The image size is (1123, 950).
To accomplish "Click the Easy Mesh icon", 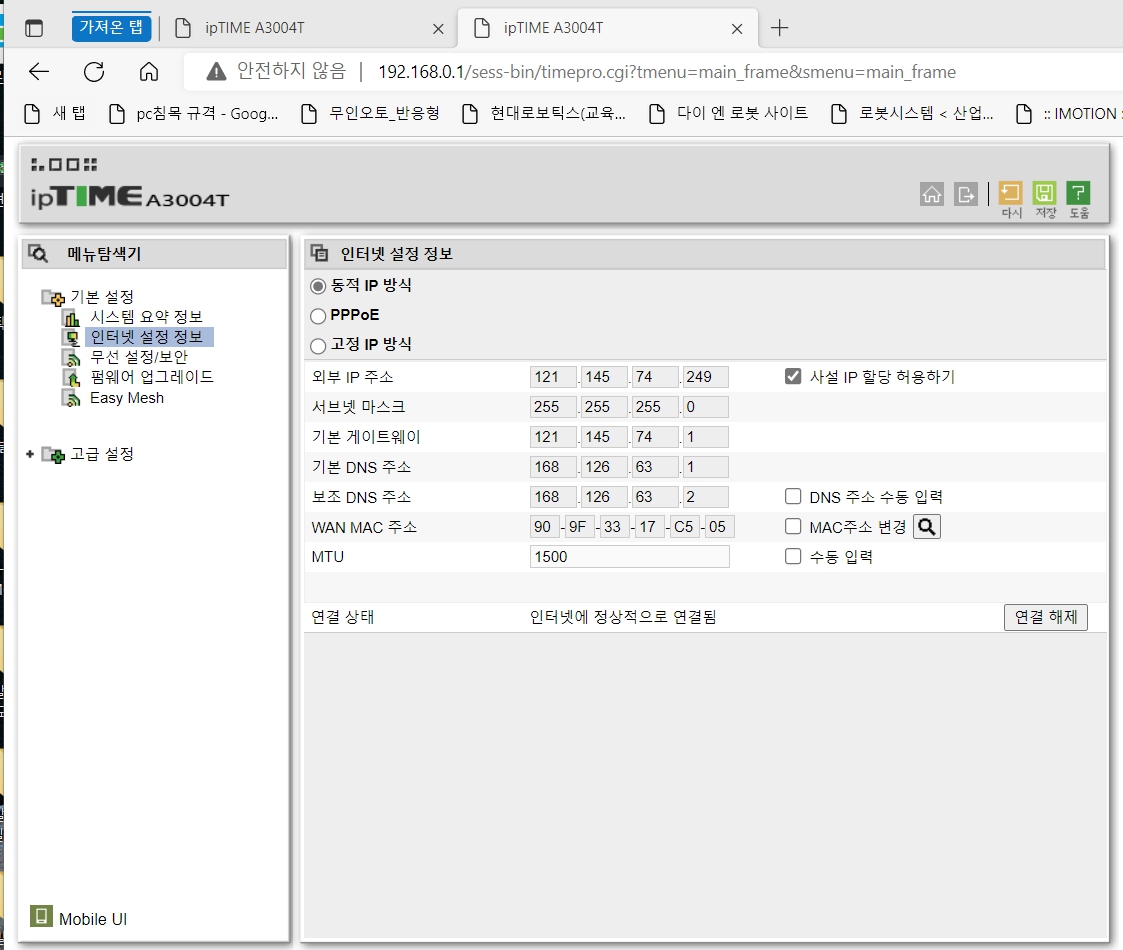I will tap(71, 398).
